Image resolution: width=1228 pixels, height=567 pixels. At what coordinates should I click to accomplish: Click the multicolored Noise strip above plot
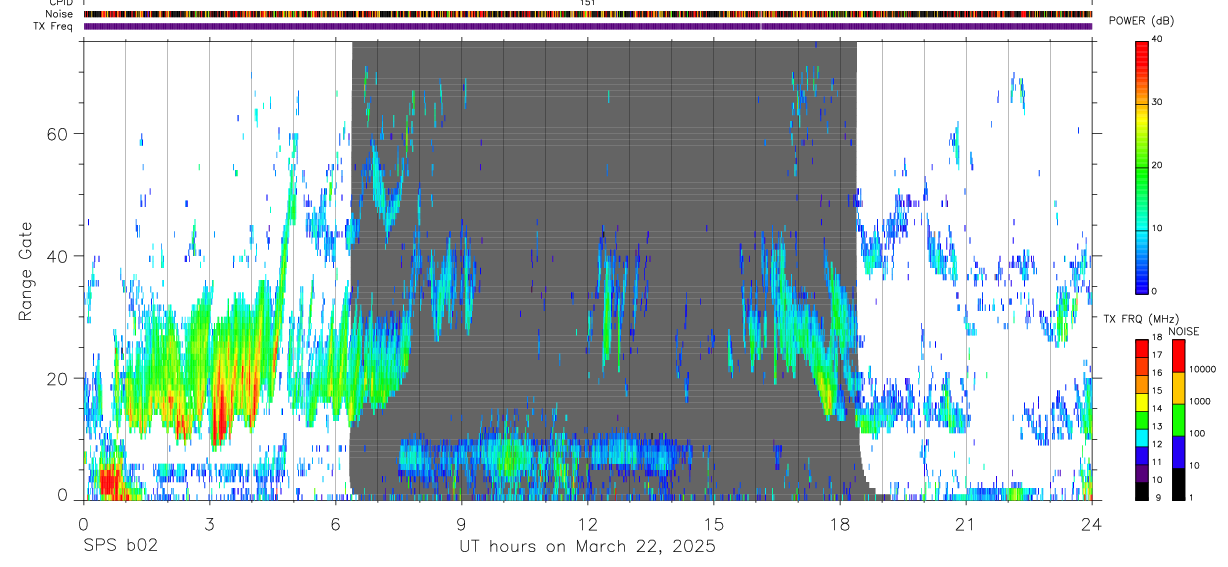pos(587,14)
